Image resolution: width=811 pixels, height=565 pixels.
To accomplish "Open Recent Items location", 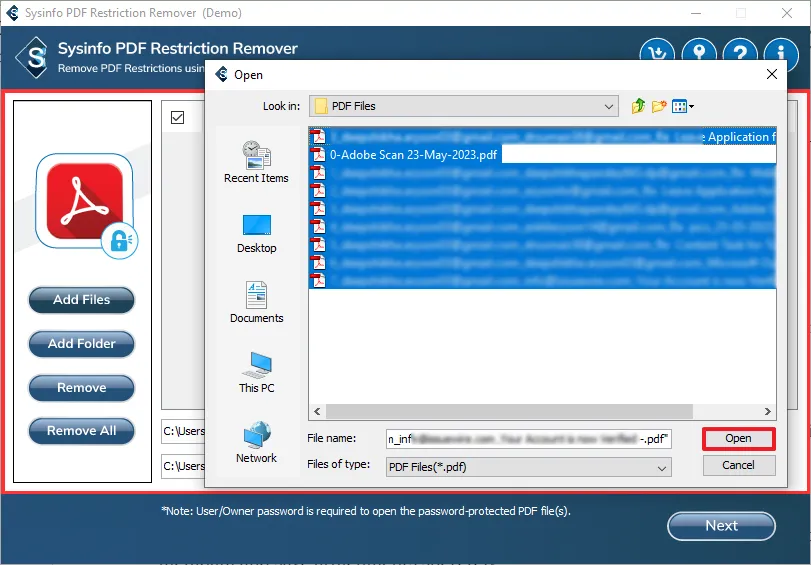I will (256, 162).
